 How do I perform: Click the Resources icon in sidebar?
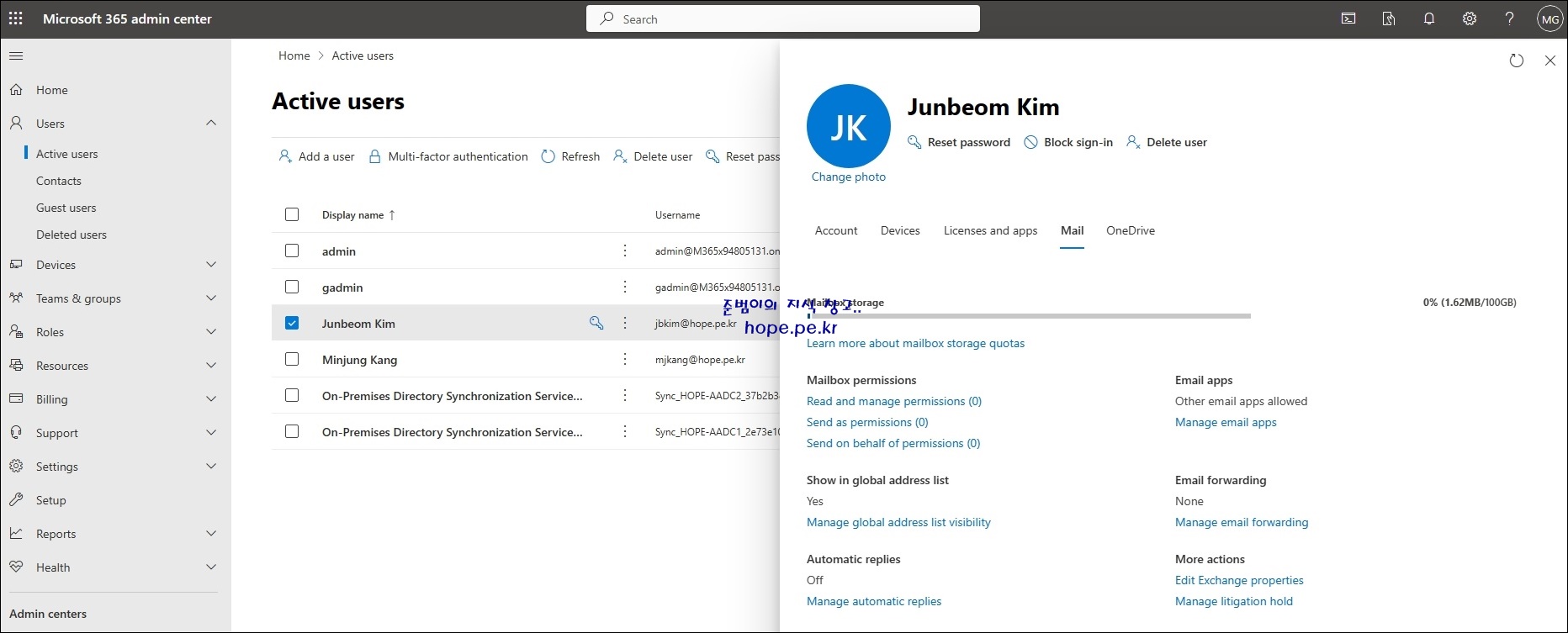pyautogui.click(x=16, y=366)
